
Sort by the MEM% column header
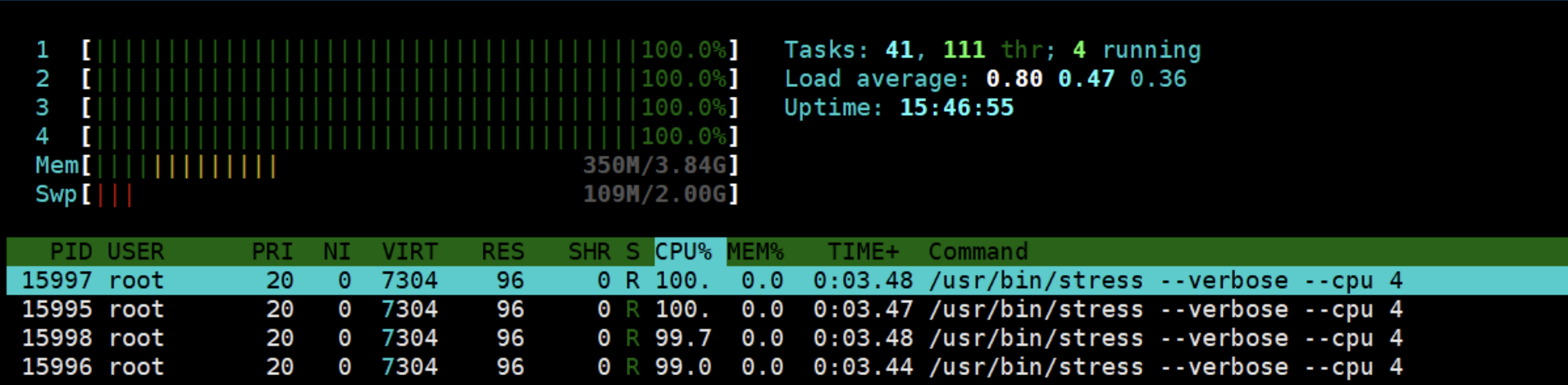click(x=755, y=251)
